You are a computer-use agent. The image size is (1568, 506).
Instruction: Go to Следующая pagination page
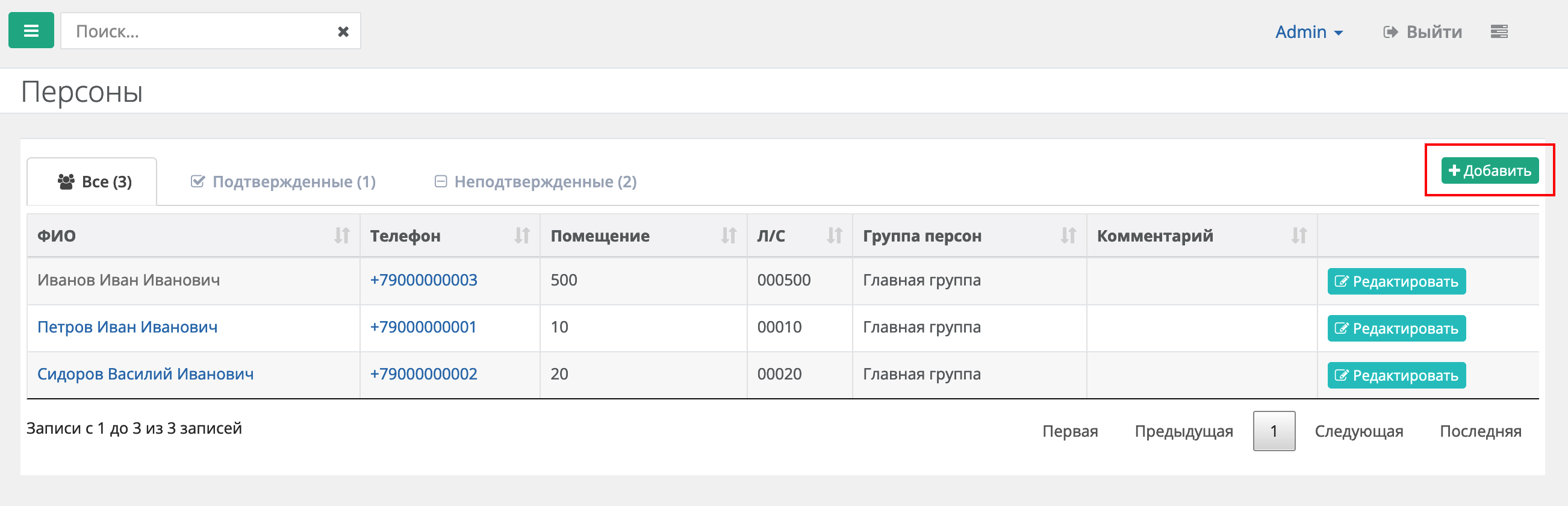point(1358,431)
